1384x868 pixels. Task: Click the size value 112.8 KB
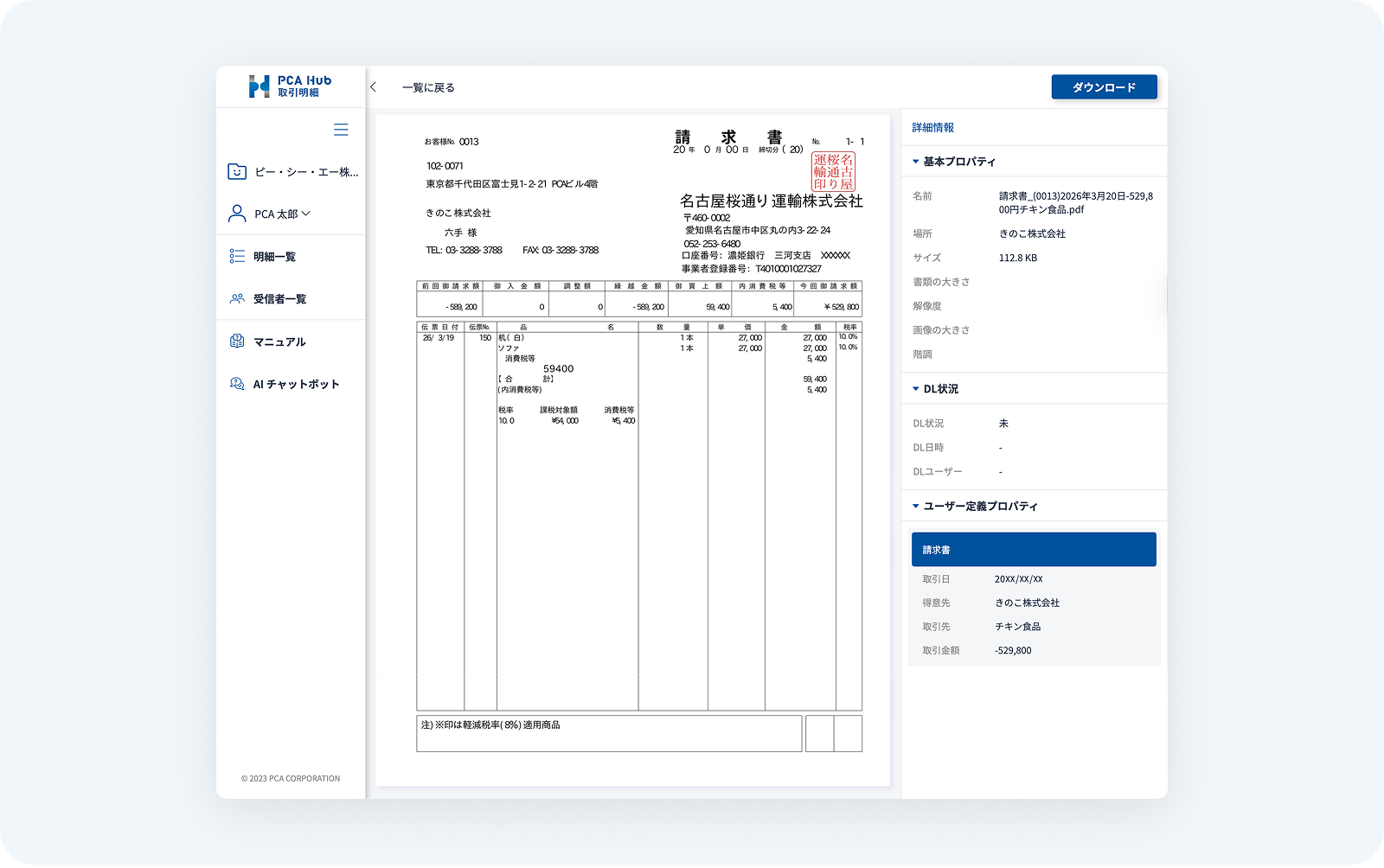1018,258
